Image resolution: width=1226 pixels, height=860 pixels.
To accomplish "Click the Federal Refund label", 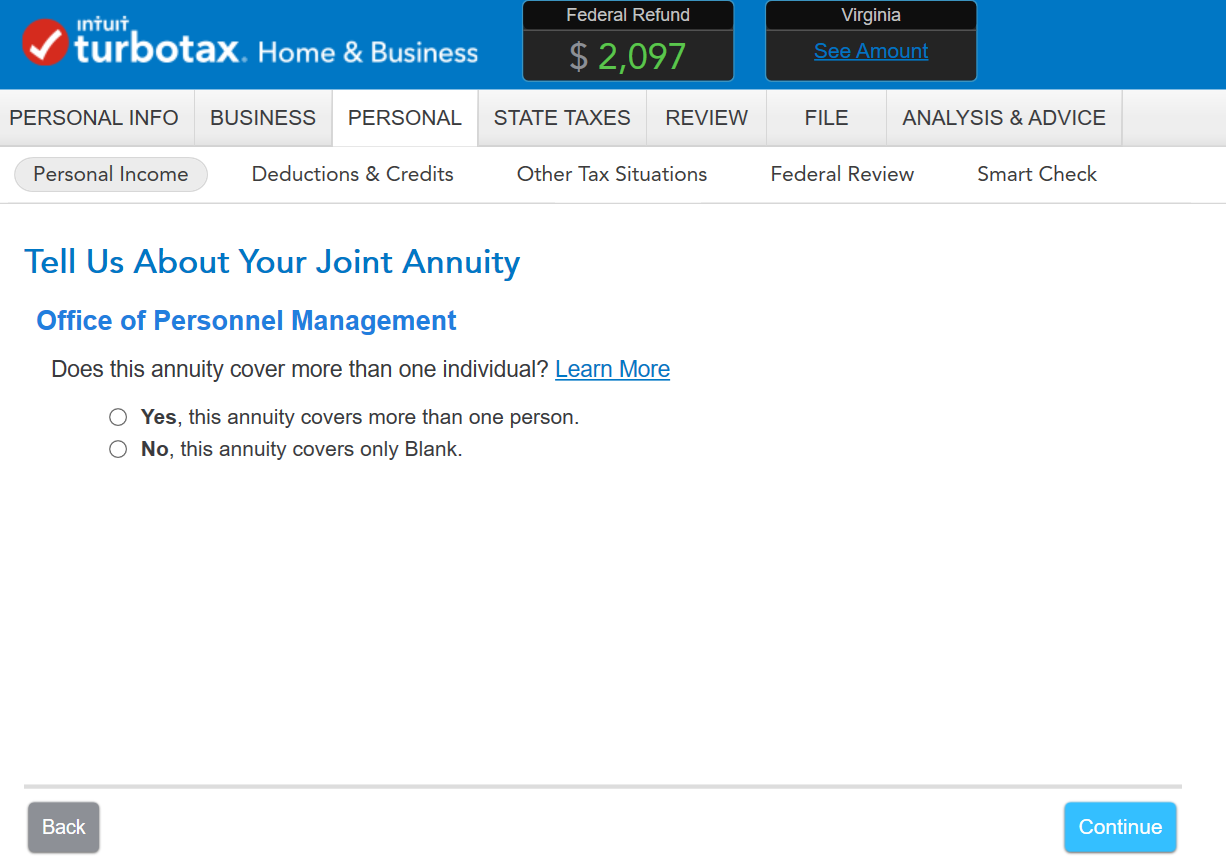I will 628,15.
